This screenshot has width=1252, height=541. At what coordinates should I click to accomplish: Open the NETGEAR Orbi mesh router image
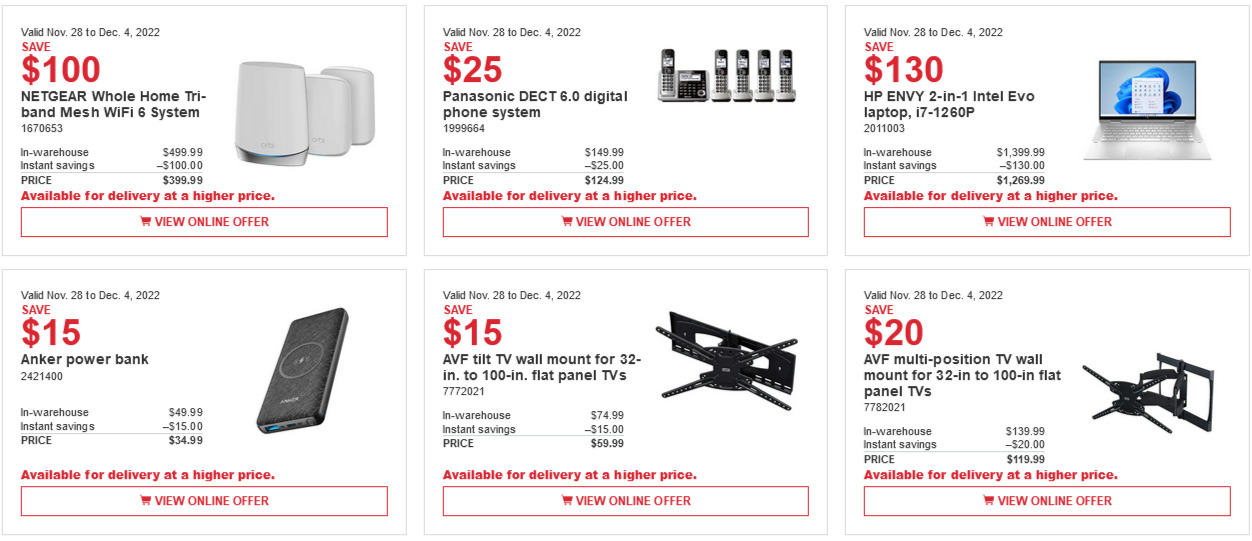[x=305, y=113]
